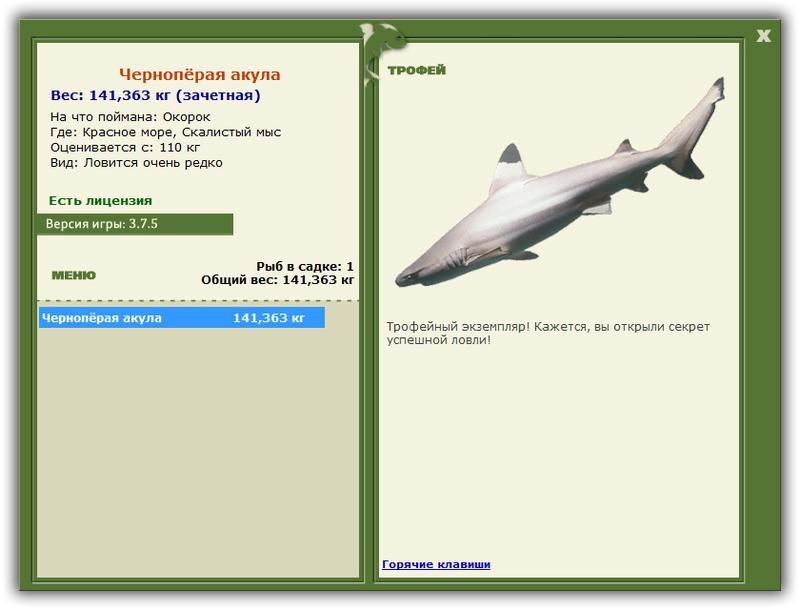Click the Общий вес: 141,363 кг text
This screenshot has width=800, height=610.
[x=278, y=280]
